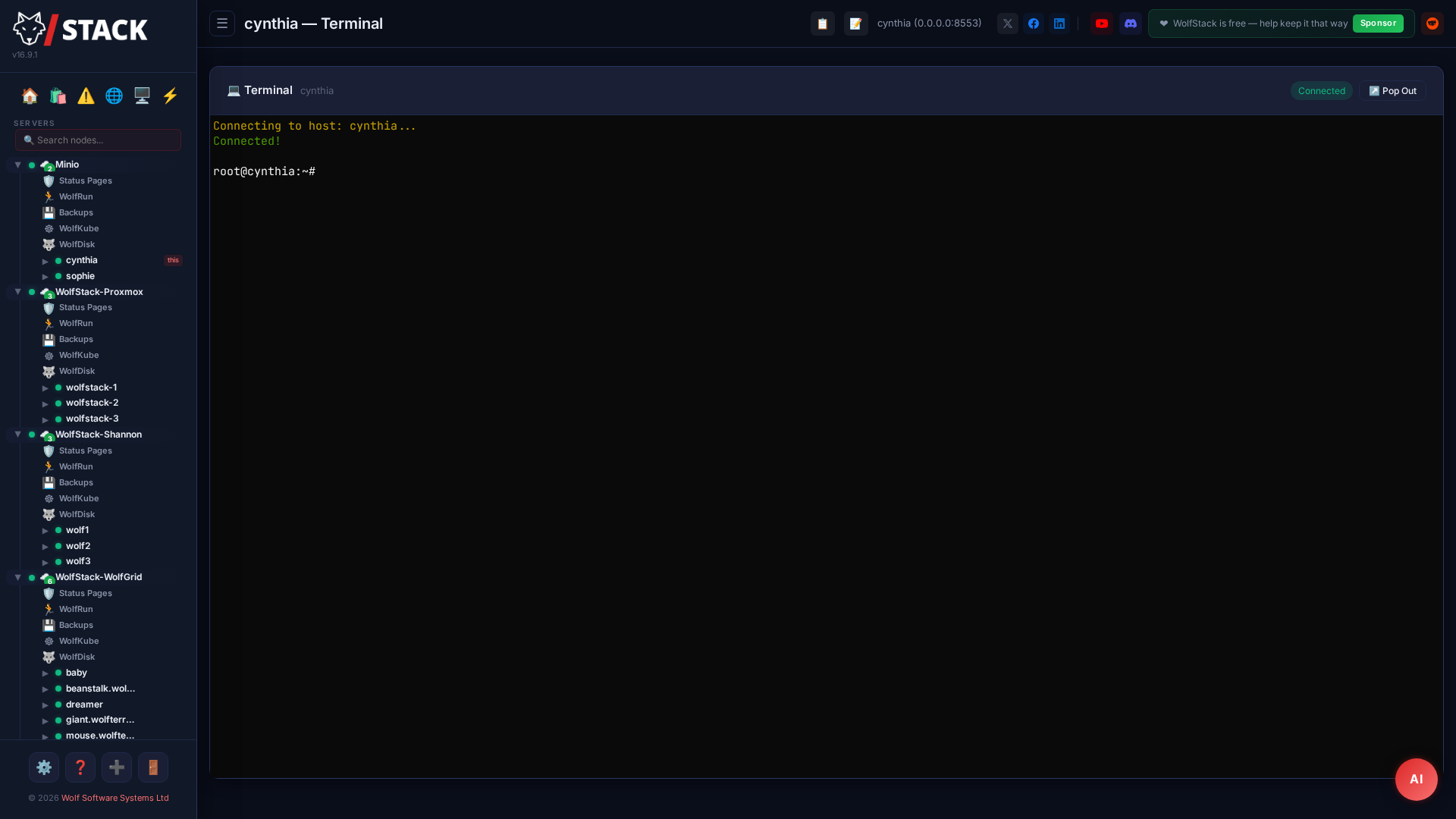Open WolfRun under WolfStack-Shannon

tap(76, 466)
